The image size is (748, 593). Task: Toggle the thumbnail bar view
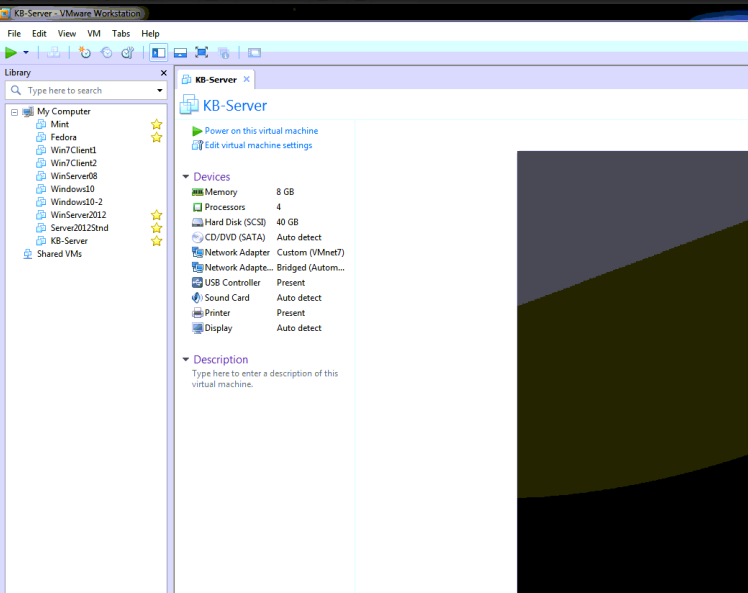[180, 52]
